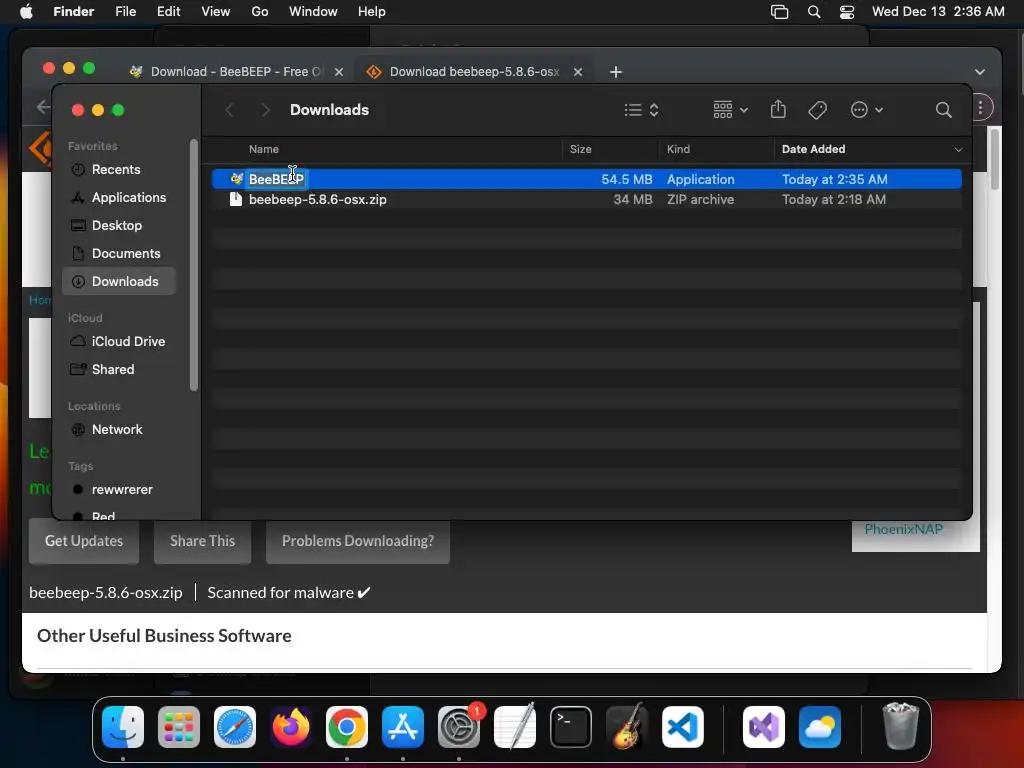
Task: Open the Edit menu
Action: [x=168, y=12]
